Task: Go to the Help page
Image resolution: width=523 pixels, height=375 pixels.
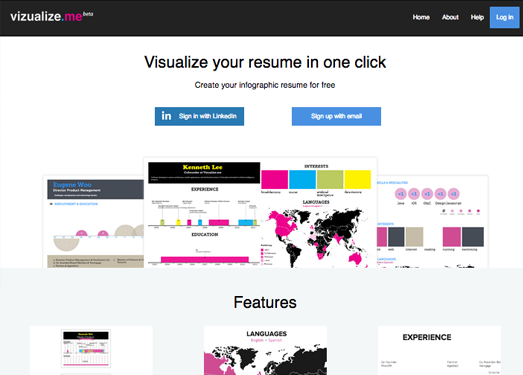Action: (477, 17)
